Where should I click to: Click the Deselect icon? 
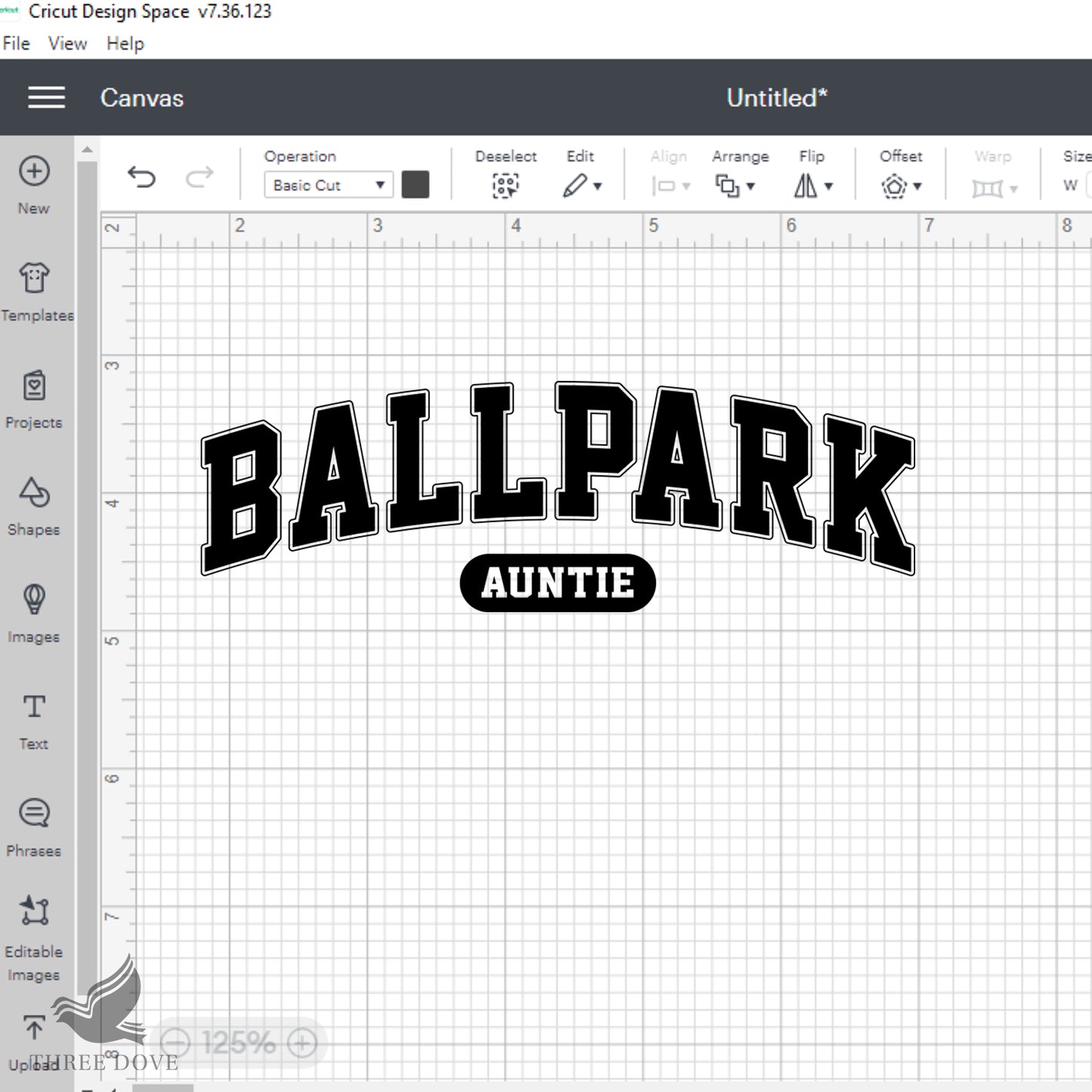506,186
